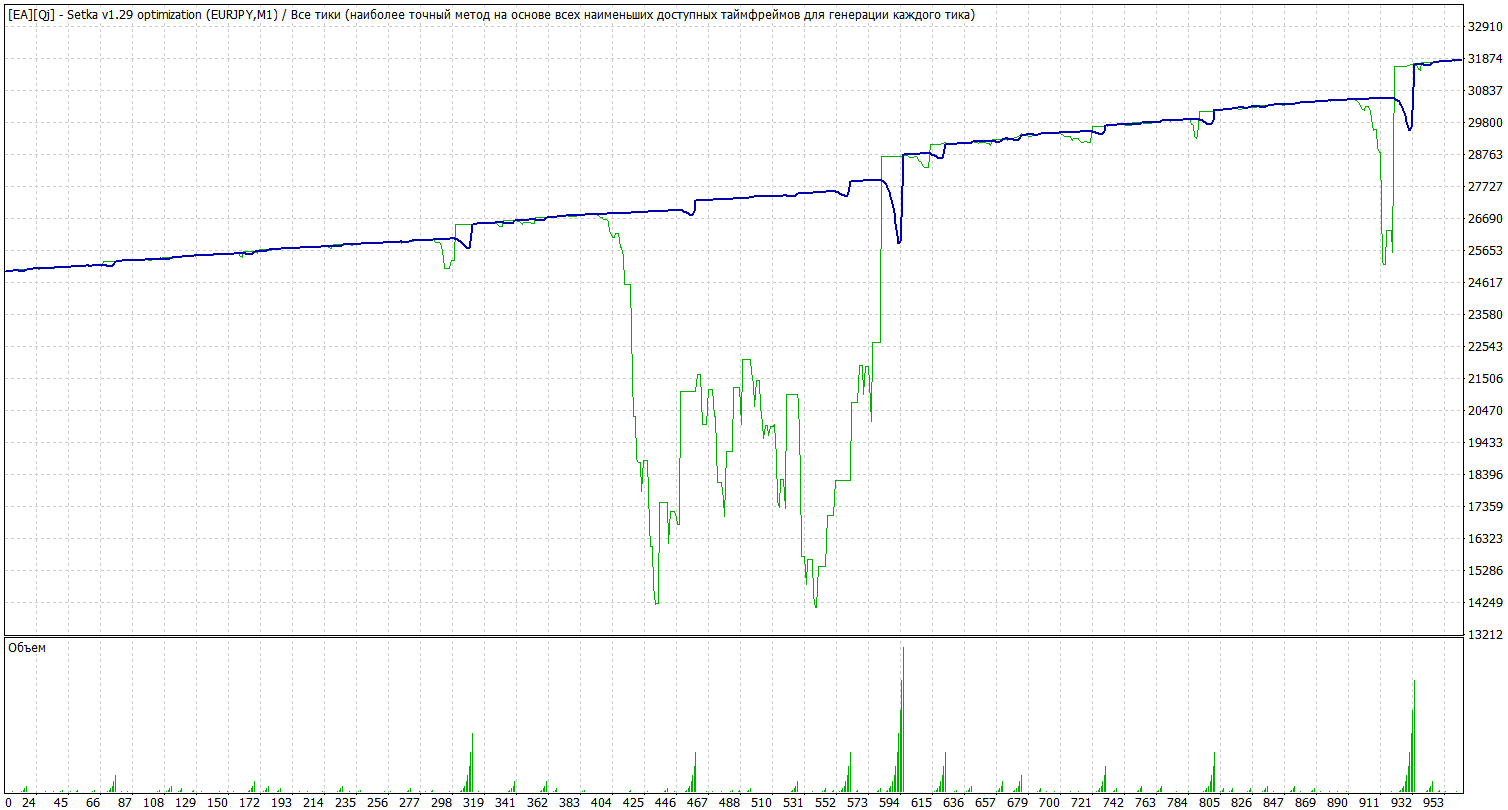
Task: Select the 488 trade number label
Action: click(x=729, y=802)
